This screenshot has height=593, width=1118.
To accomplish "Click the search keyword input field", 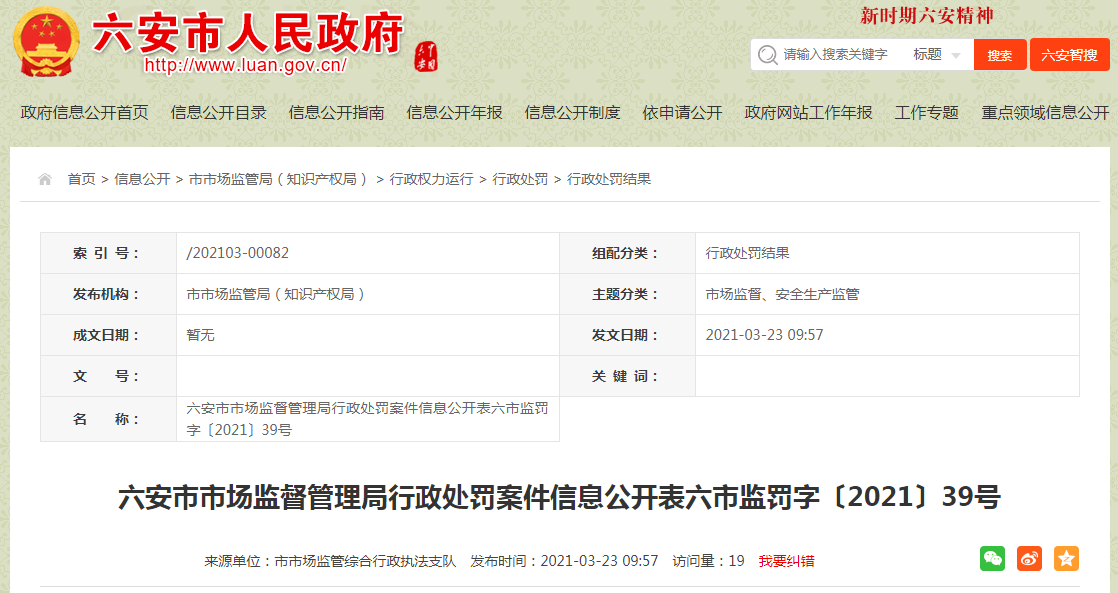I will tap(836, 55).
